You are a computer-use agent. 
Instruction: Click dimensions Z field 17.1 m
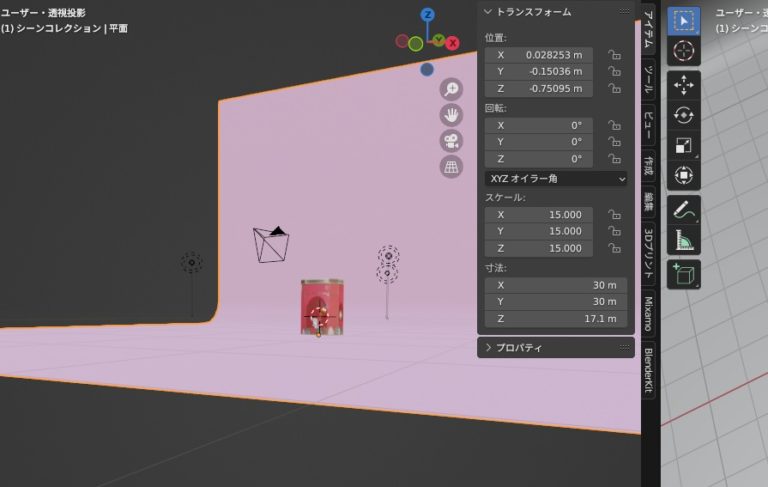556,318
